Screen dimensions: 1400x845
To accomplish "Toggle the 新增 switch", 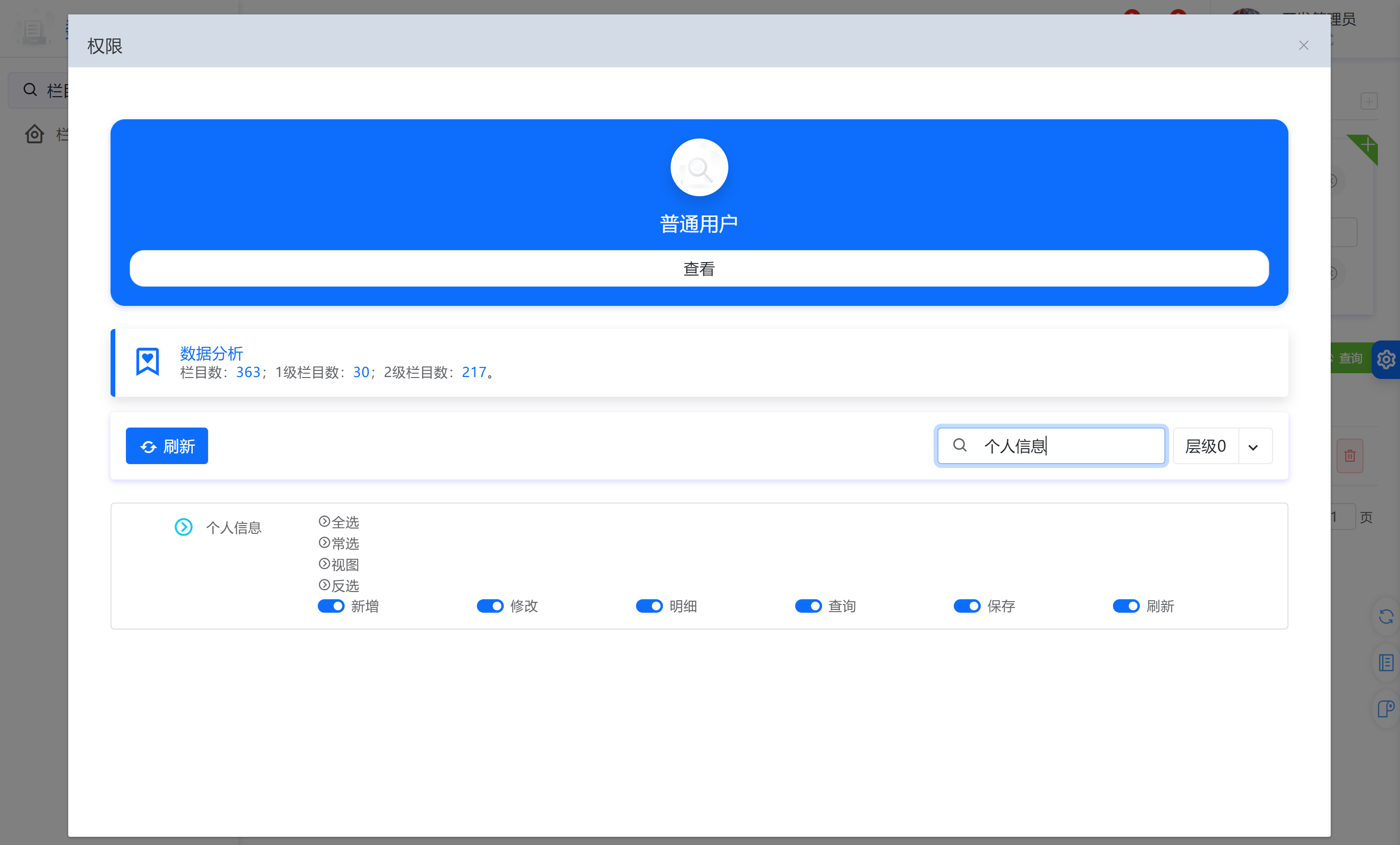I will [x=331, y=606].
